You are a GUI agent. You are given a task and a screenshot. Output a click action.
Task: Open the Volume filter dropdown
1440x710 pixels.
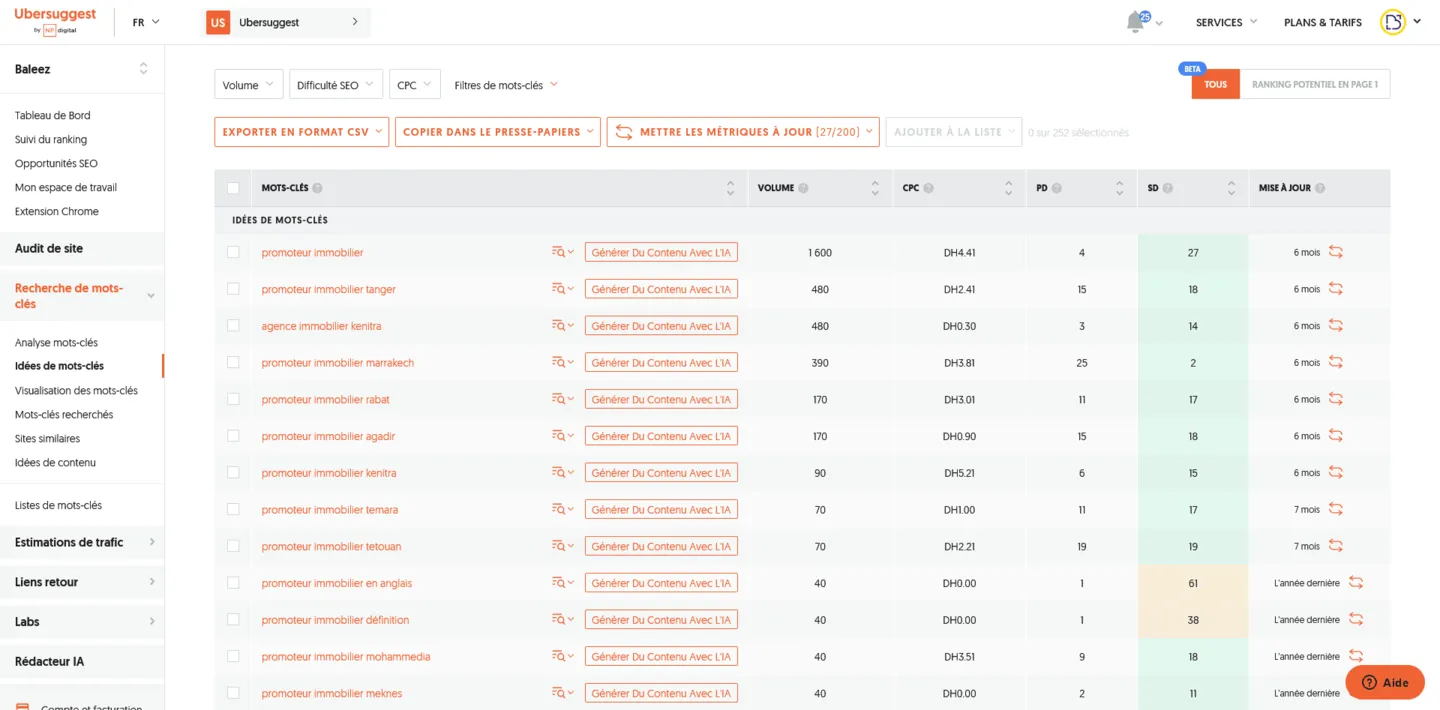click(249, 85)
